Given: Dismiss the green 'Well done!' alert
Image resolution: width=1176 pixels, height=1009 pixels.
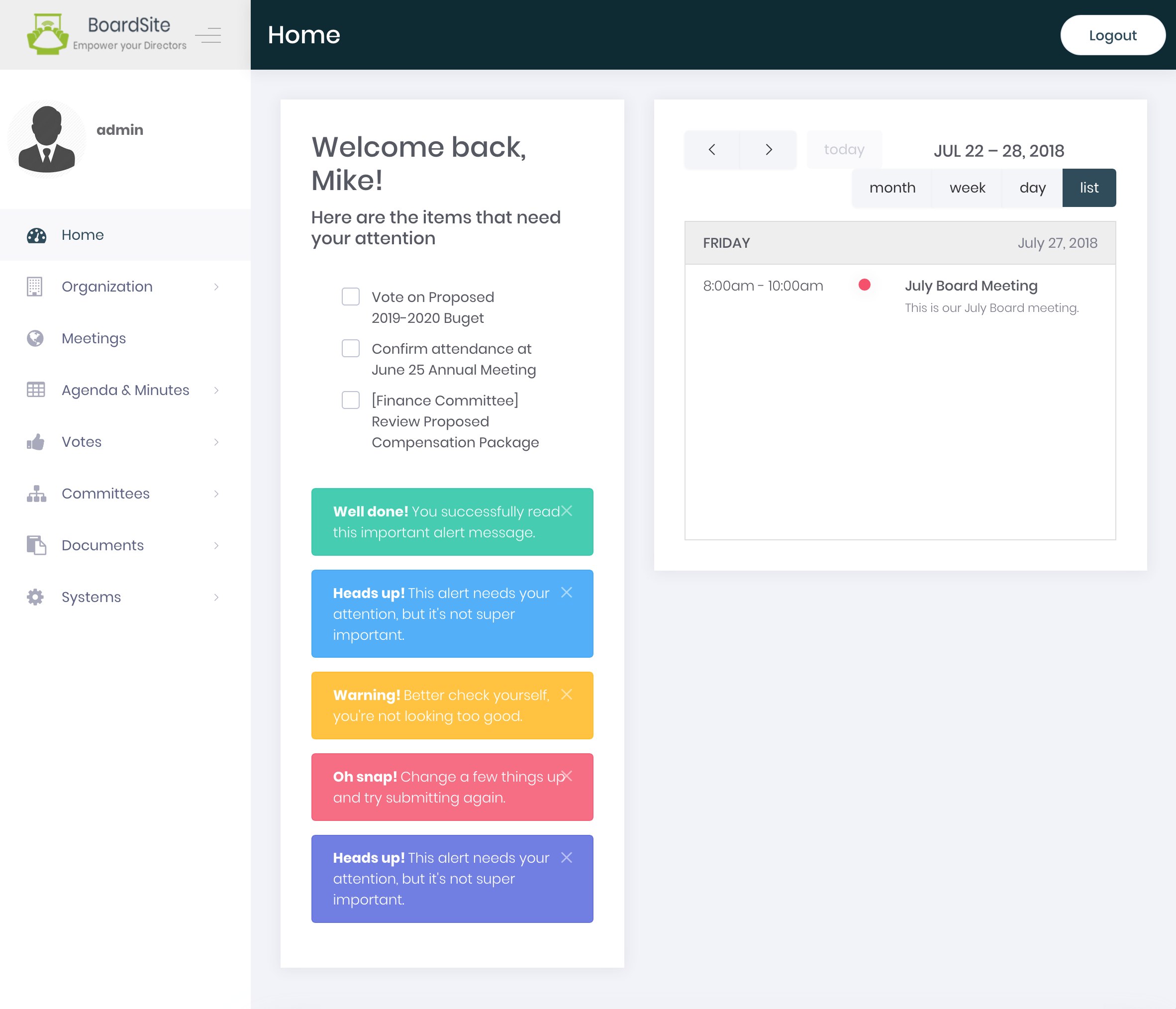Looking at the screenshot, I should pyautogui.click(x=566, y=511).
